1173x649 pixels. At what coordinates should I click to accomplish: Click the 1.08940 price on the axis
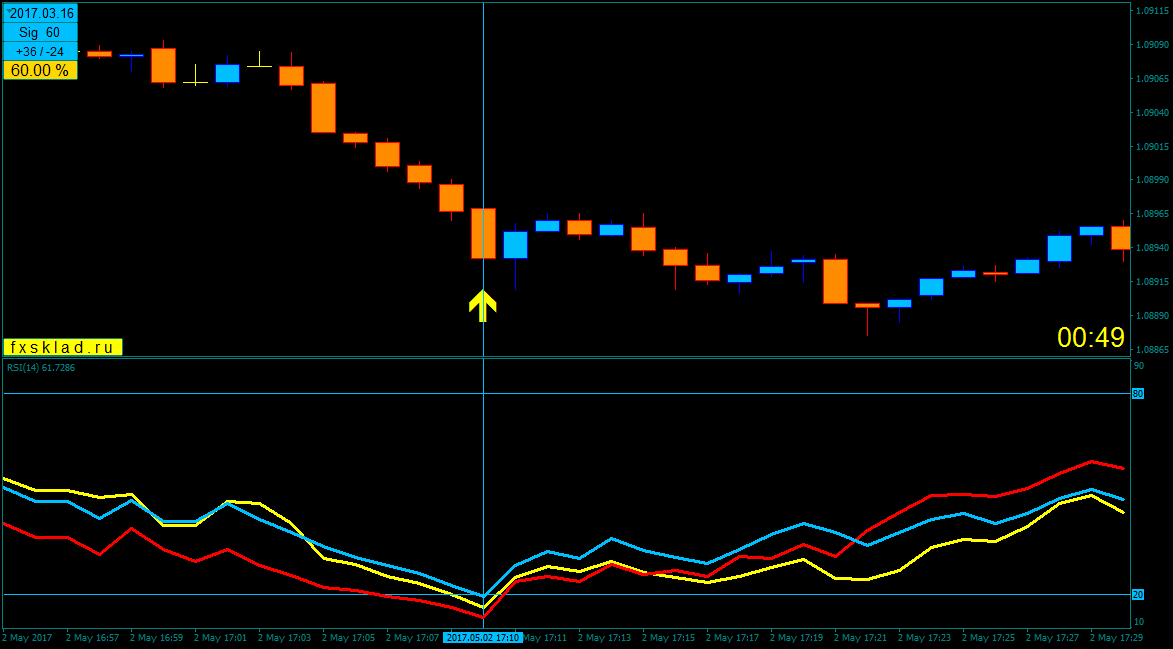coord(1150,248)
